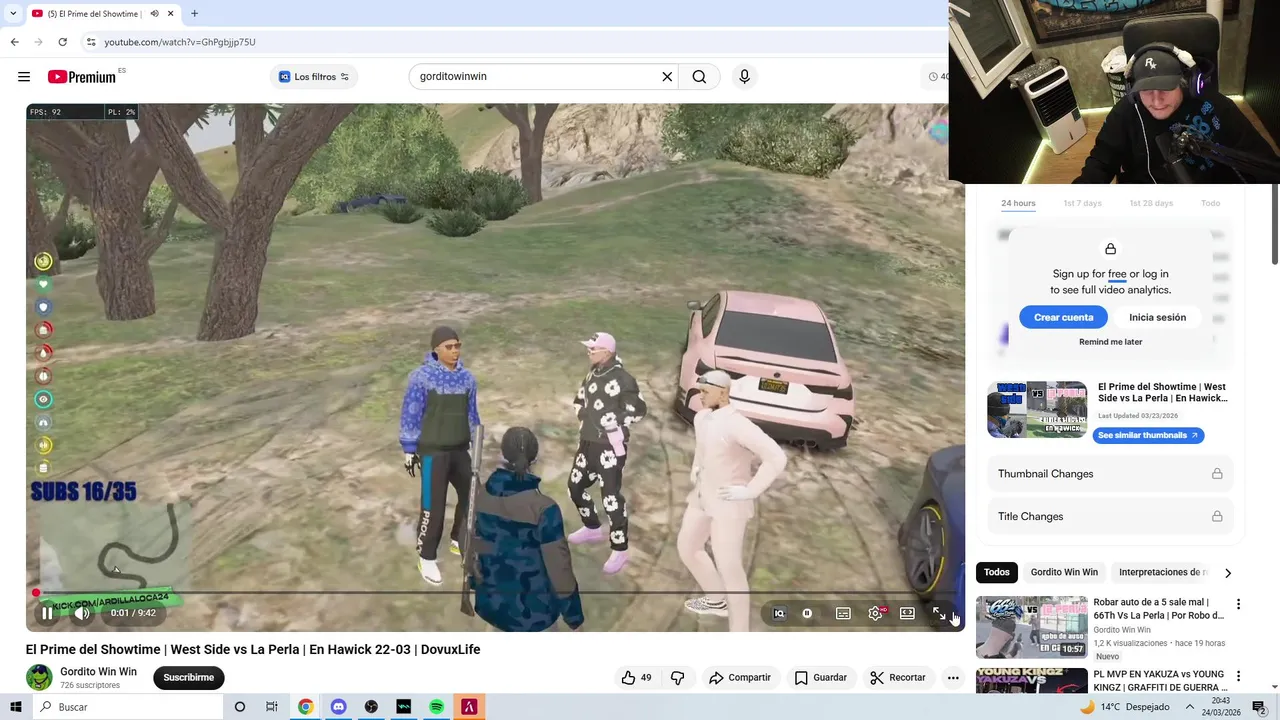Open PL MVP EN YAKUZA video title
Viewport: 1280px width, 720px height.
[1160, 681]
